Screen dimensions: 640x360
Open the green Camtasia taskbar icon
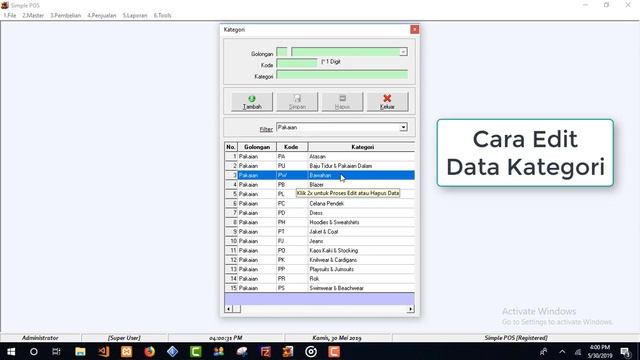point(196,351)
